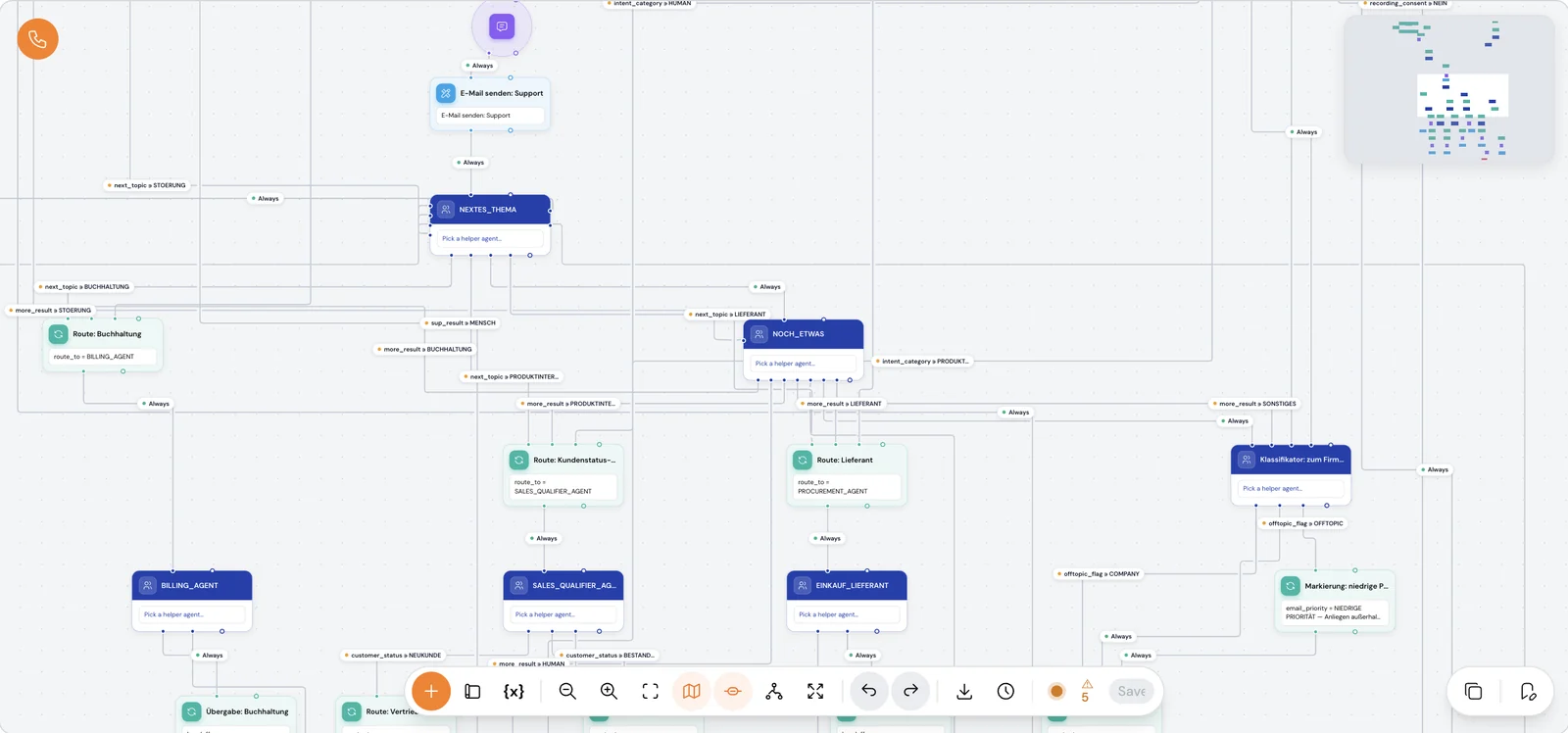Select the Markierung: niedrige P... node title
The height and width of the screenshot is (733, 1568).
1347,586
